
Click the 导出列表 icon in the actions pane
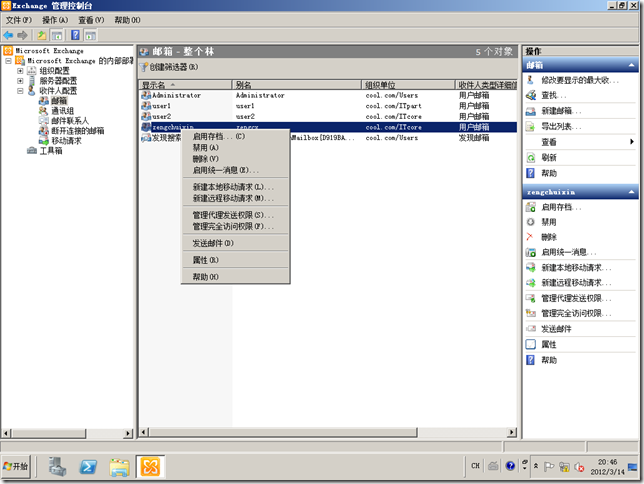(x=531, y=126)
